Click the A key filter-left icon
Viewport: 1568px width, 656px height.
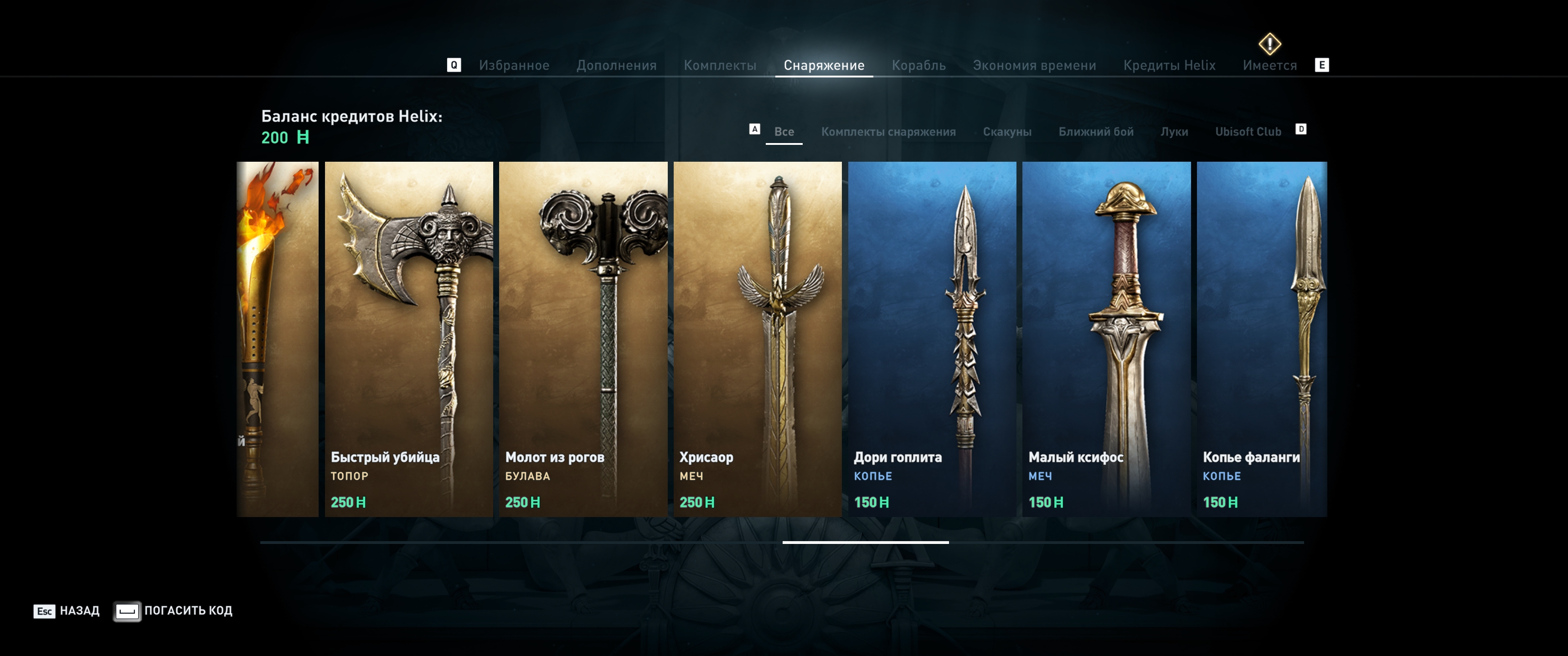click(x=754, y=129)
